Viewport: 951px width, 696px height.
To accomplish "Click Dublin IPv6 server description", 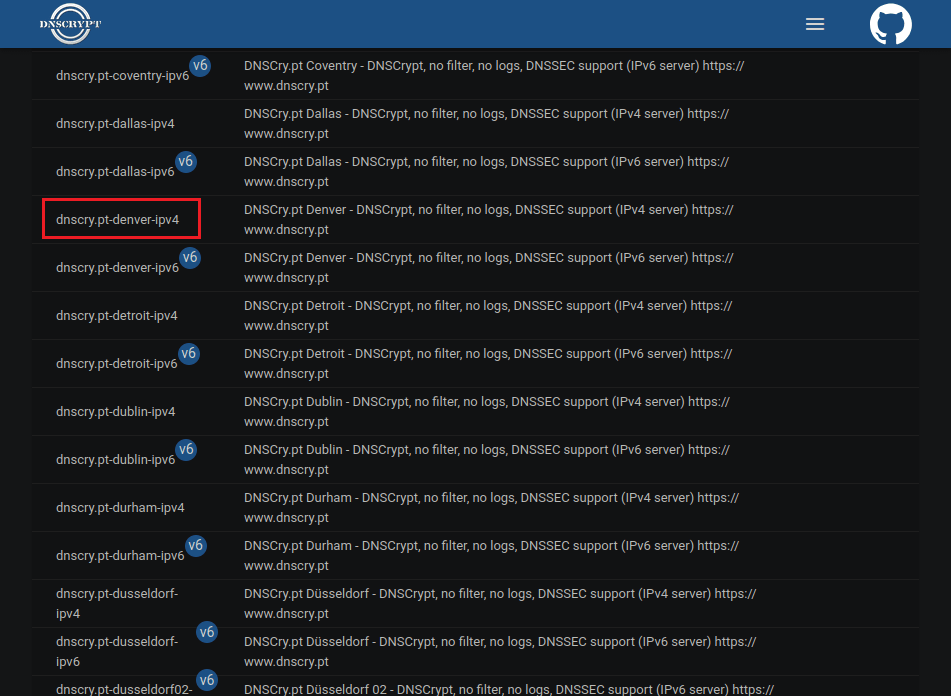I will pyautogui.click(x=487, y=460).
